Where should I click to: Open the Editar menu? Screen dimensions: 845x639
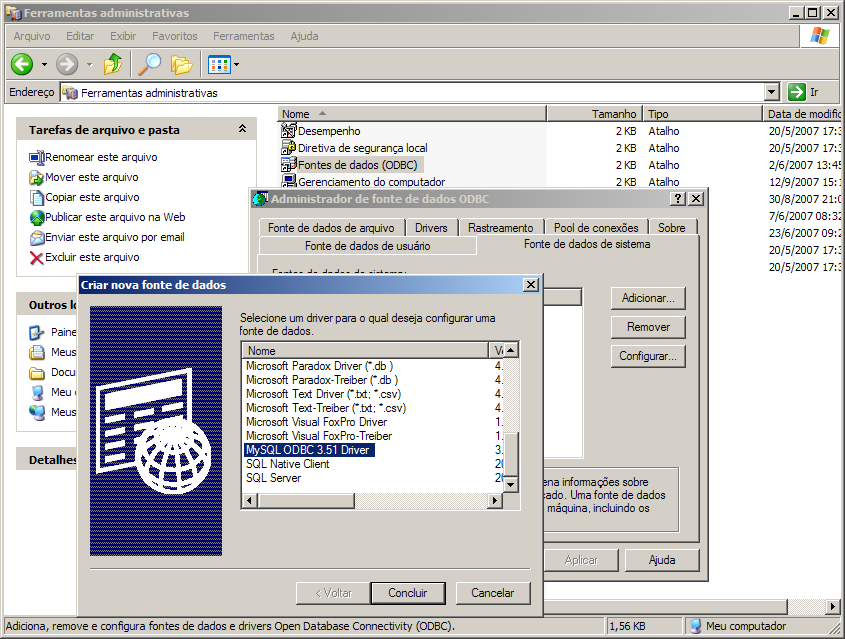click(x=80, y=36)
